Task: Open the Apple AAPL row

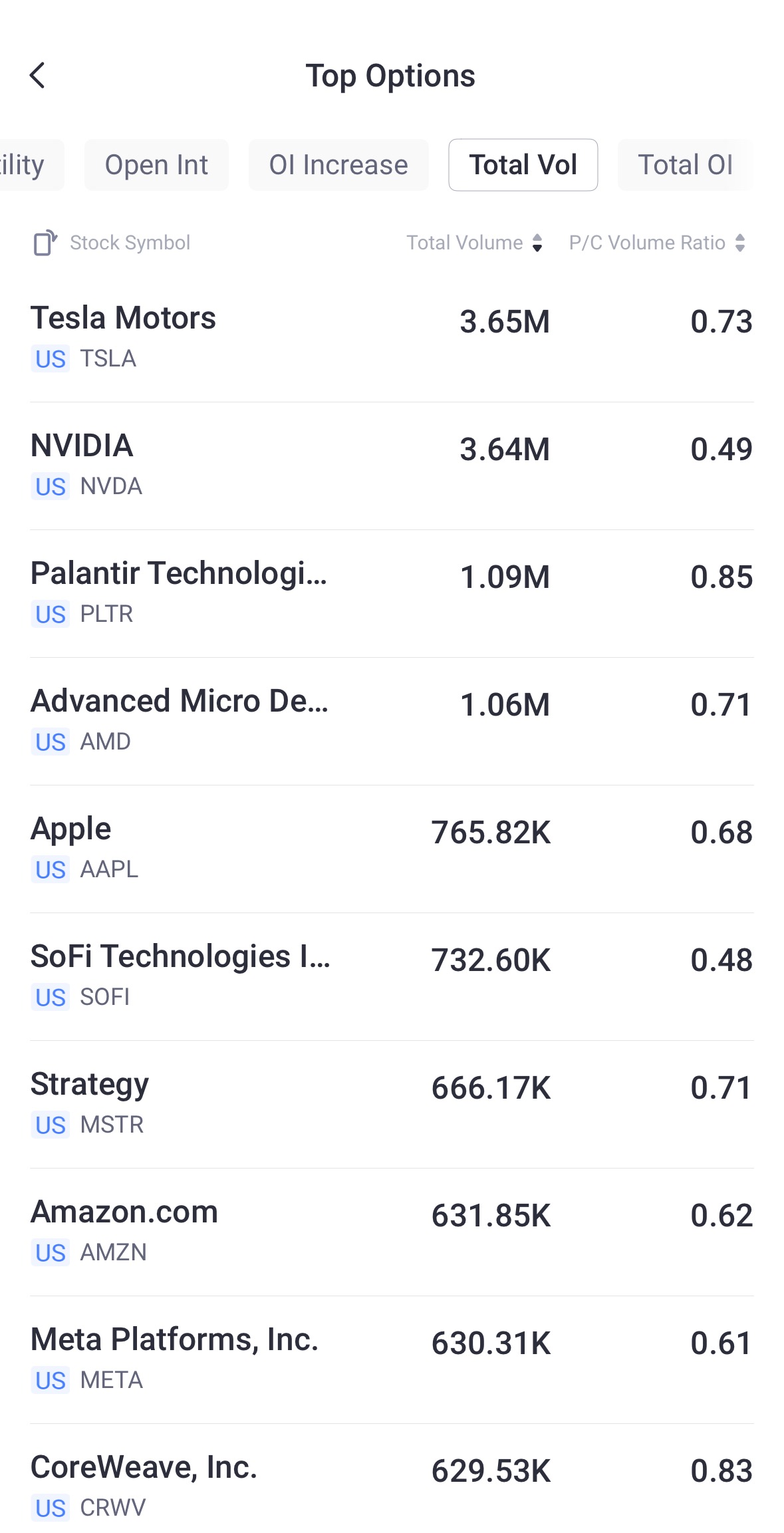Action: pyautogui.click(x=392, y=848)
